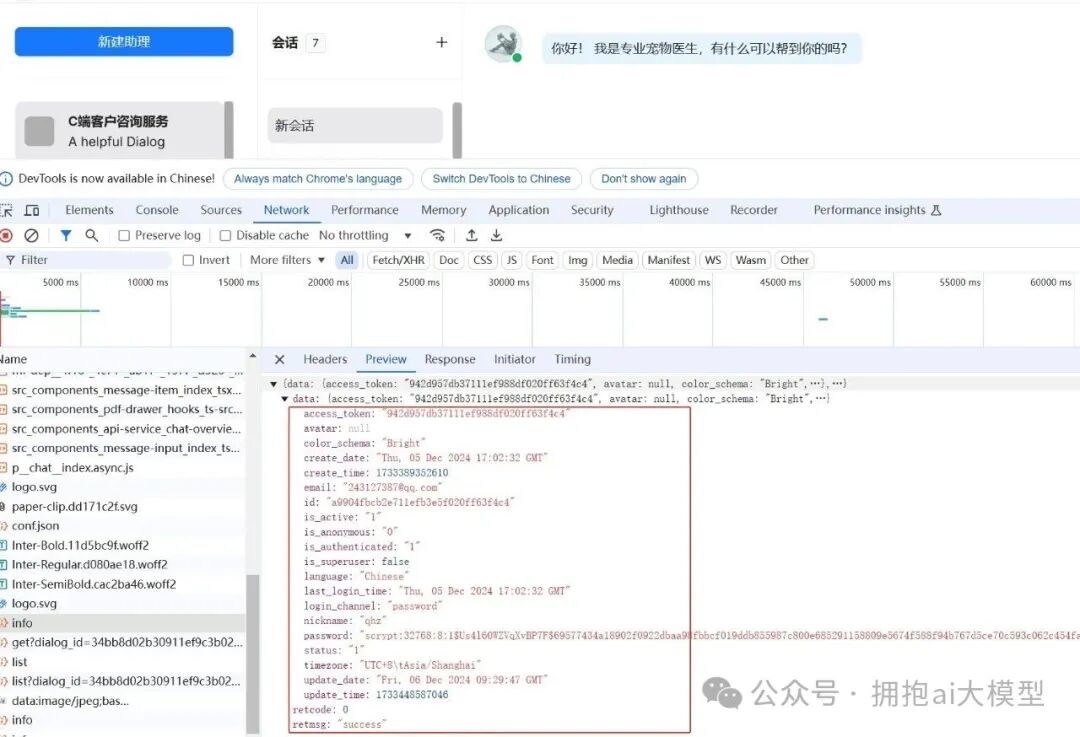Image resolution: width=1080 pixels, height=737 pixels.
Task: Export HAR file using the download icon
Action: [x=496, y=235]
